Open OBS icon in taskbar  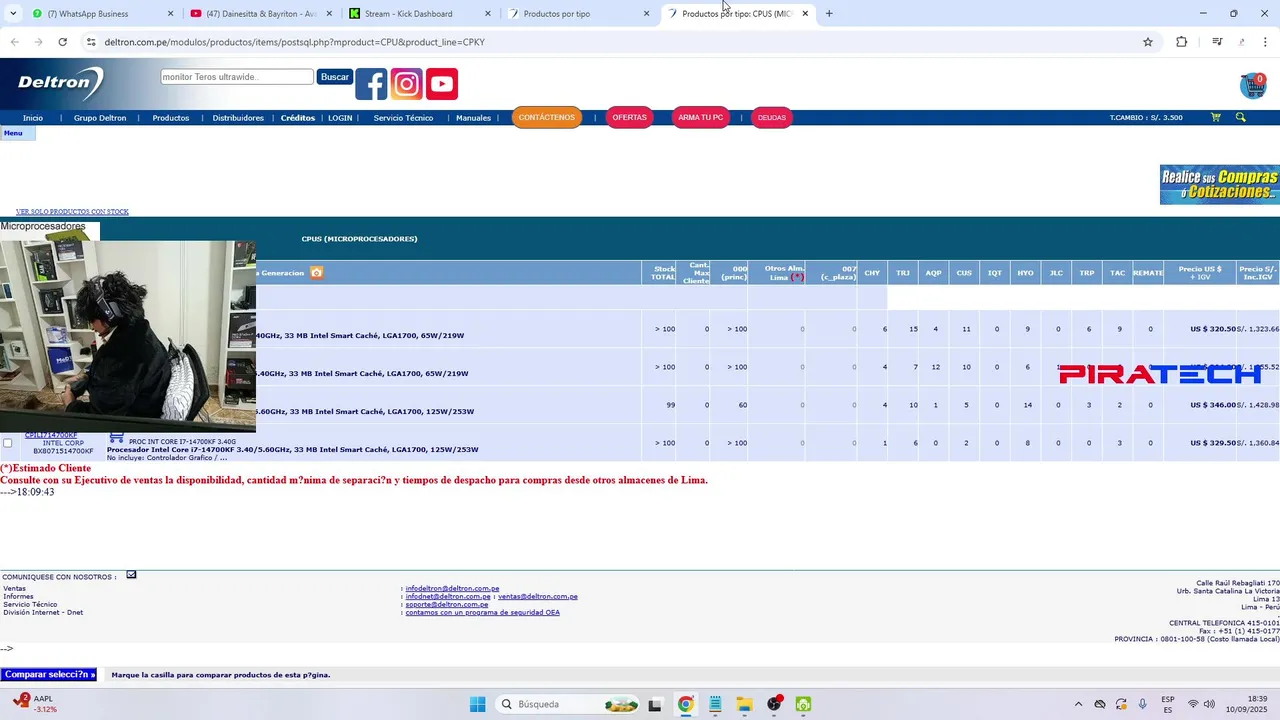[774, 704]
